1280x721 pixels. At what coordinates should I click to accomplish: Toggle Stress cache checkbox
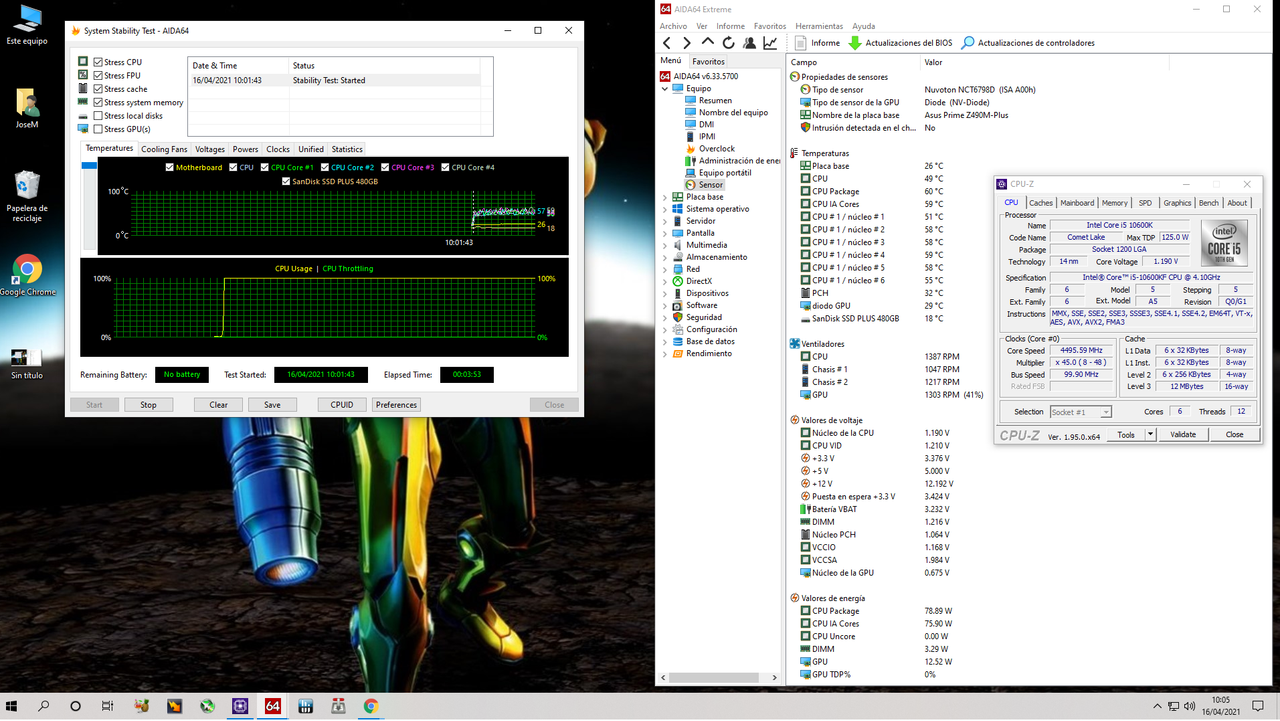[x=98, y=89]
